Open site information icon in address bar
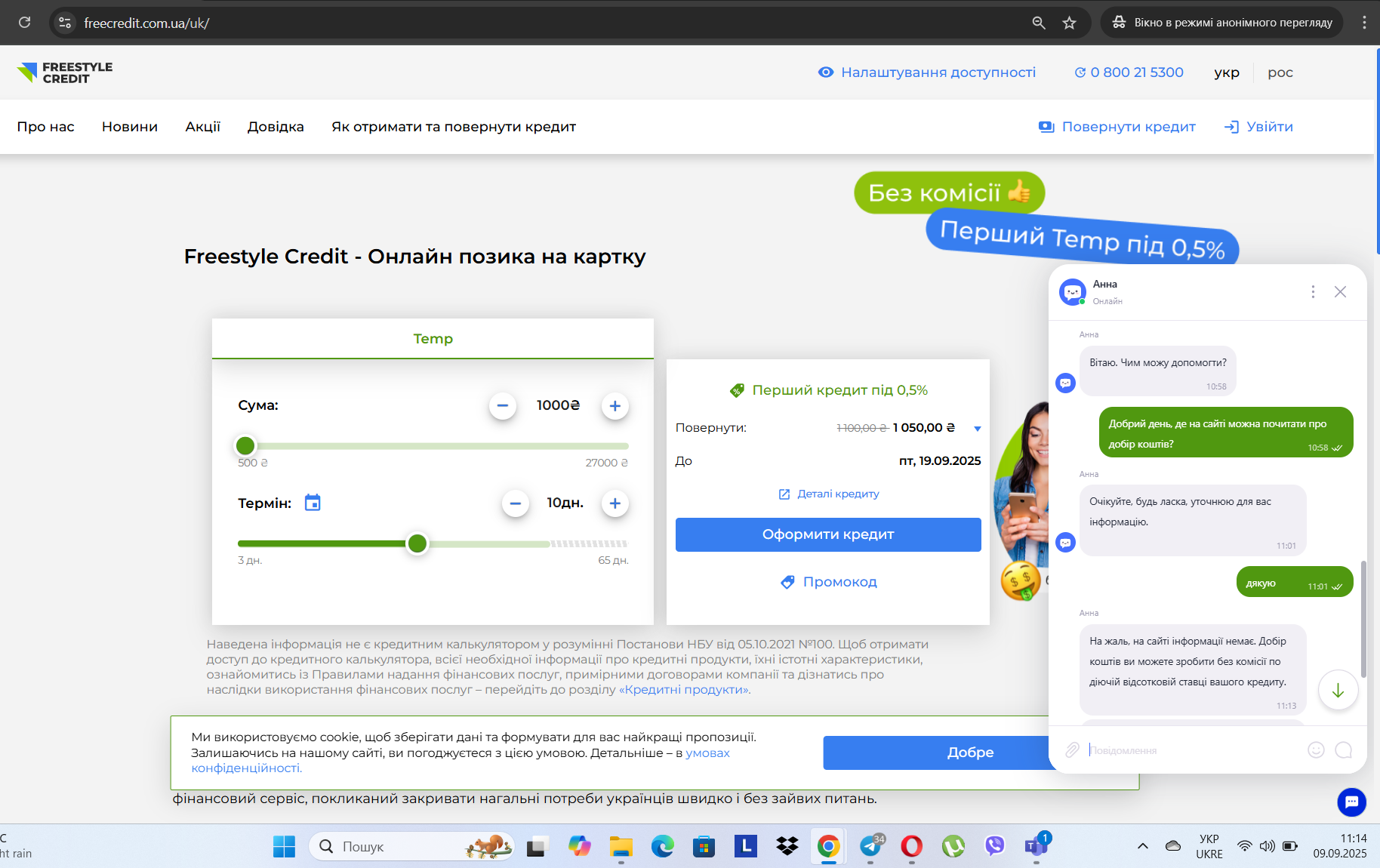The width and height of the screenshot is (1380, 868). click(65, 23)
